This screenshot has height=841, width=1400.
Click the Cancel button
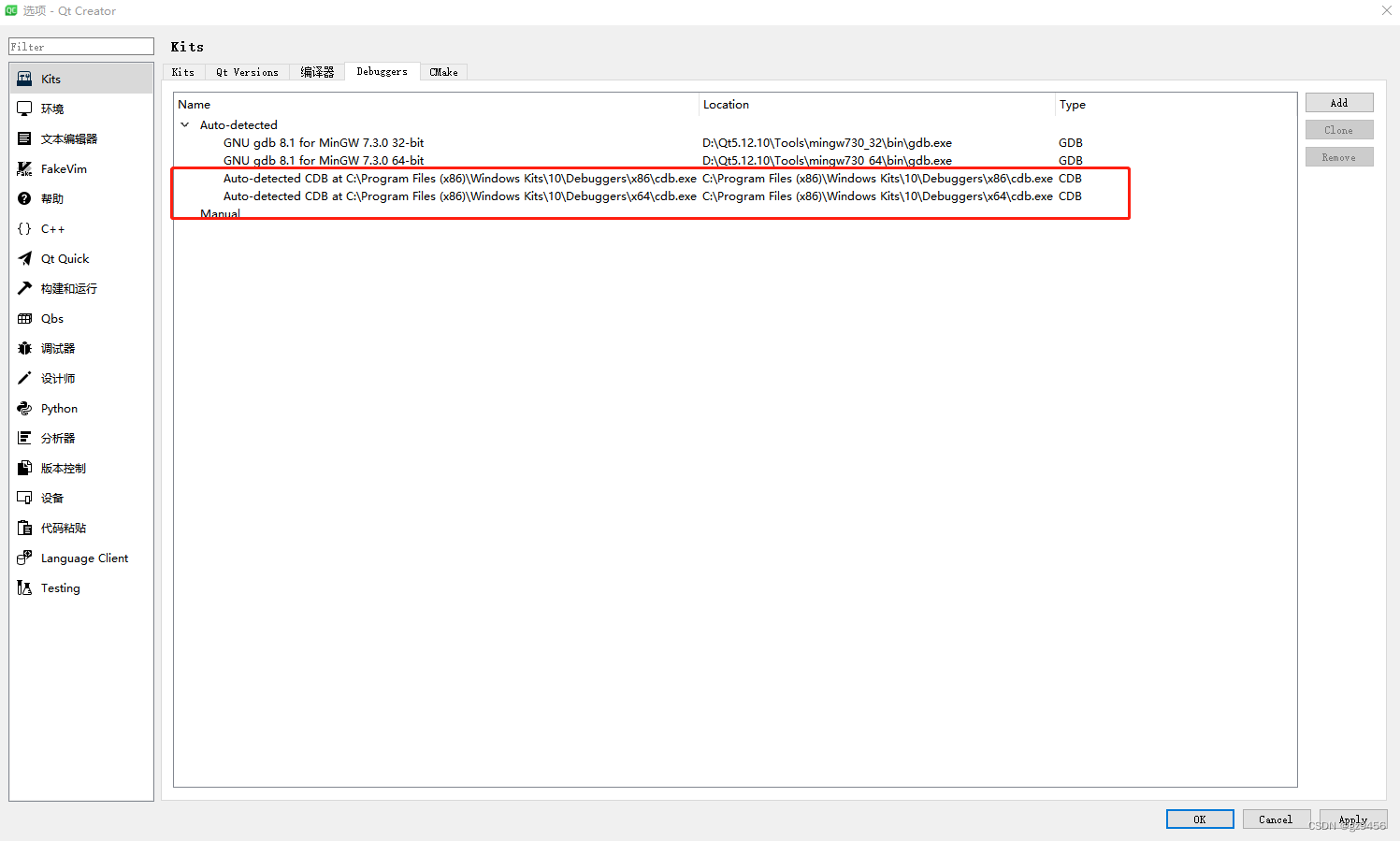1277,819
